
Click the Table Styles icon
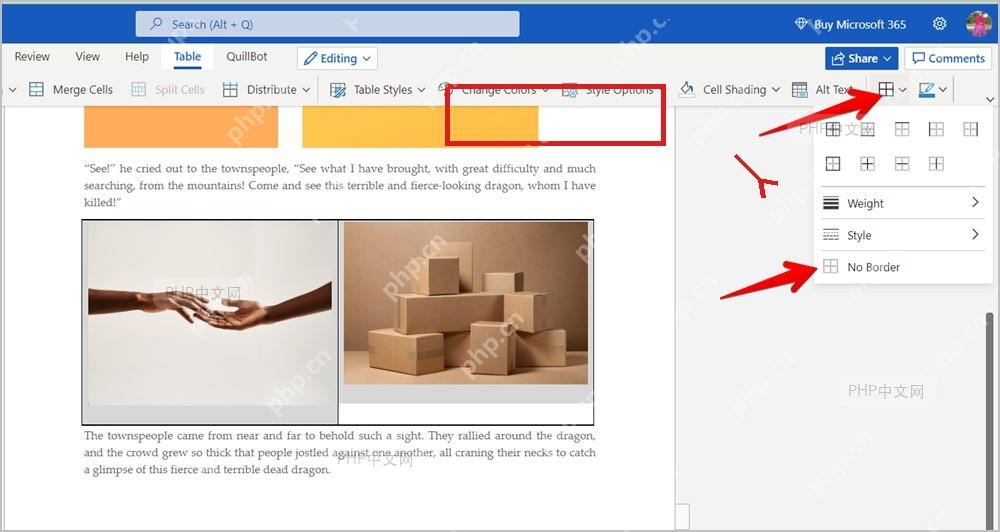pos(338,89)
